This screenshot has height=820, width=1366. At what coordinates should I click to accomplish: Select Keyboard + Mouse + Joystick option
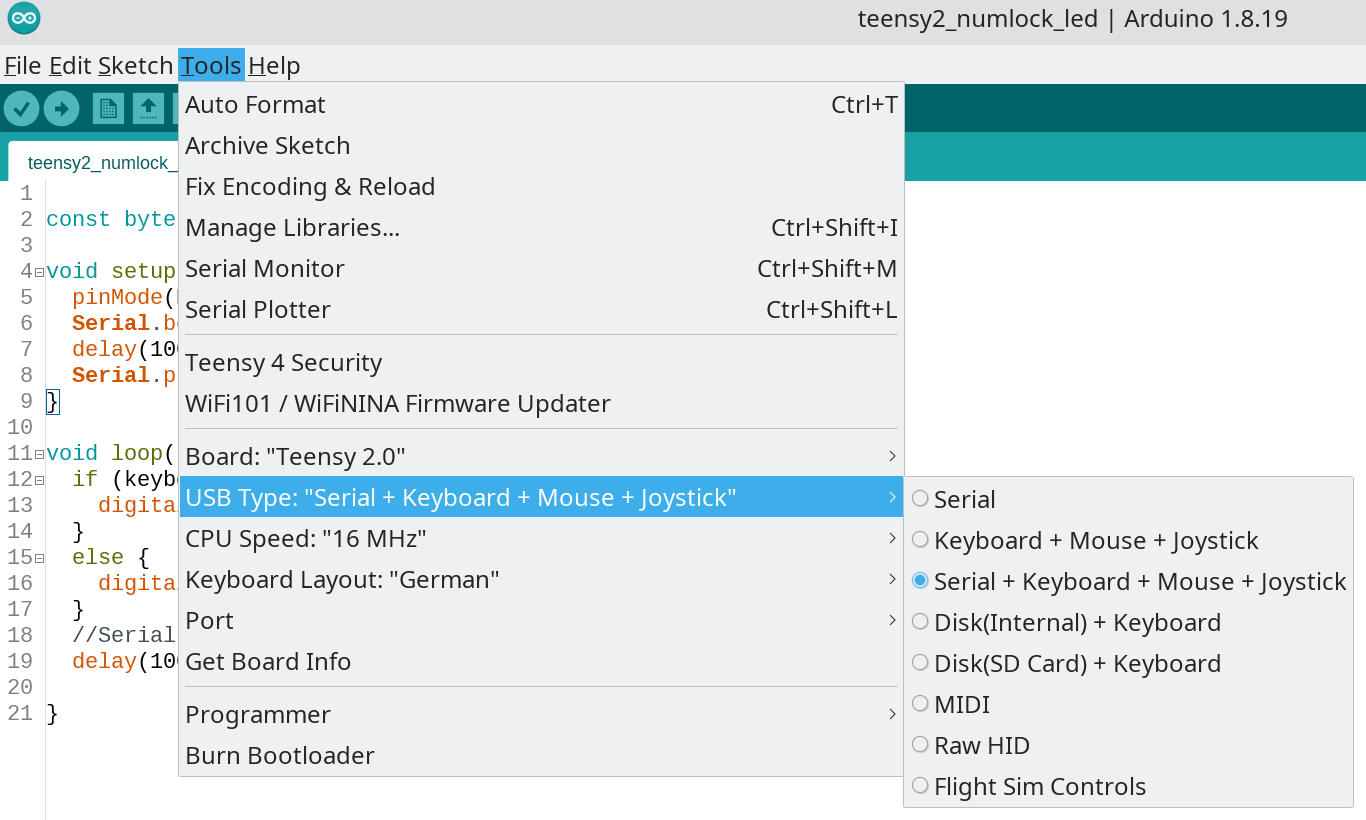click(1128, 540)
